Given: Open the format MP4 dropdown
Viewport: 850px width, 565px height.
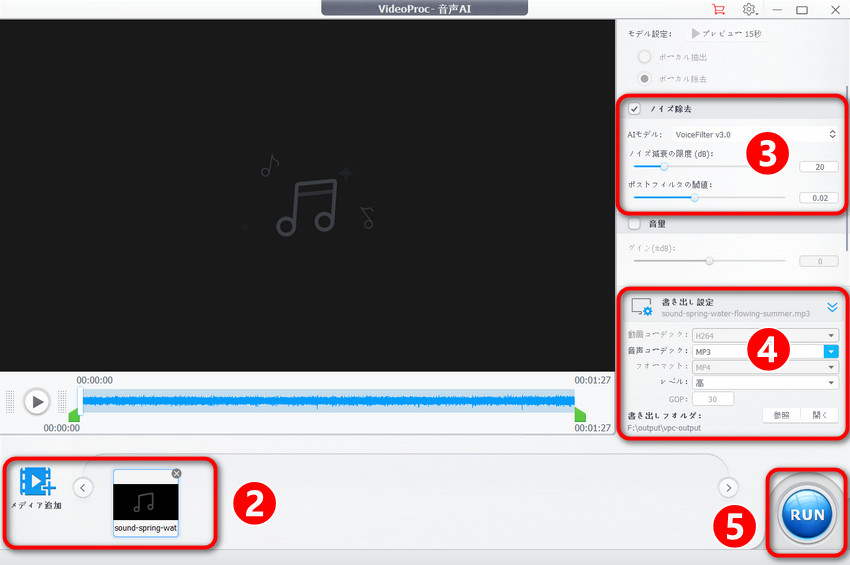Looking at the screenshot, I should (765, 367).
